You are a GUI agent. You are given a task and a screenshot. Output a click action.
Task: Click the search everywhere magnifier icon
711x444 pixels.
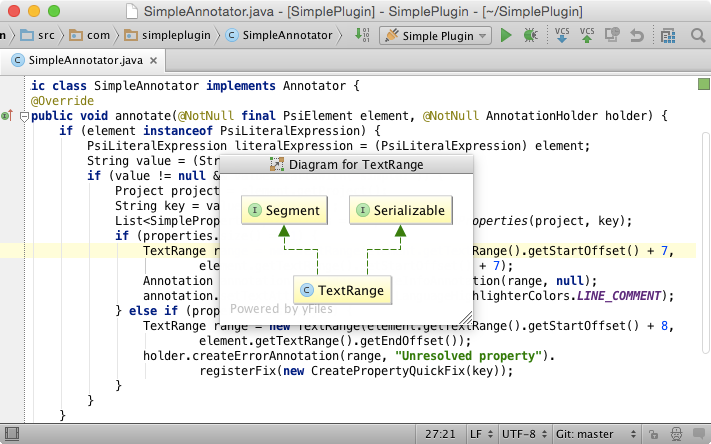(x=698, y=35)
